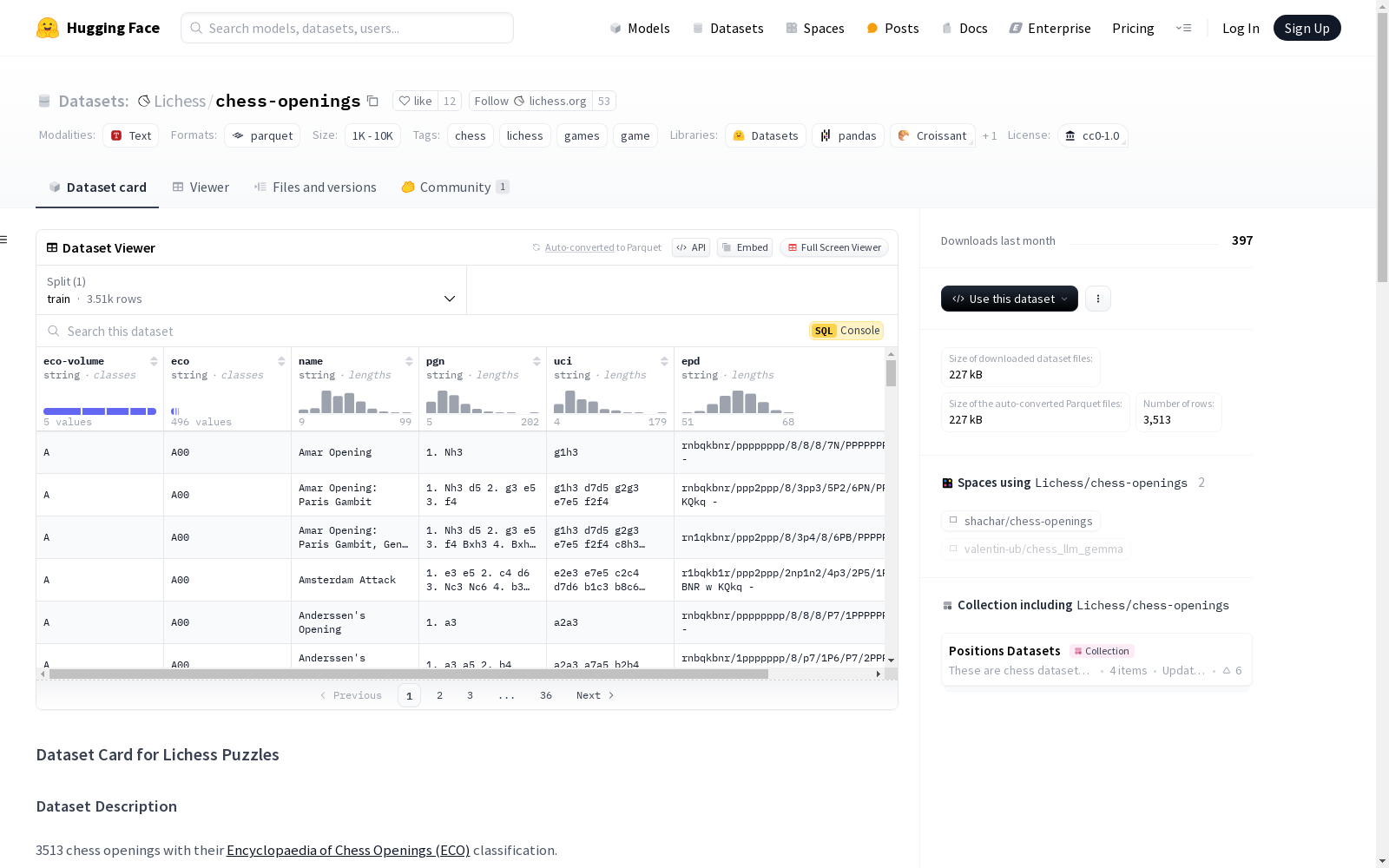1389x868 pixels.
Task: Click the parquet format tag
Action: click(x=262, y=135)
